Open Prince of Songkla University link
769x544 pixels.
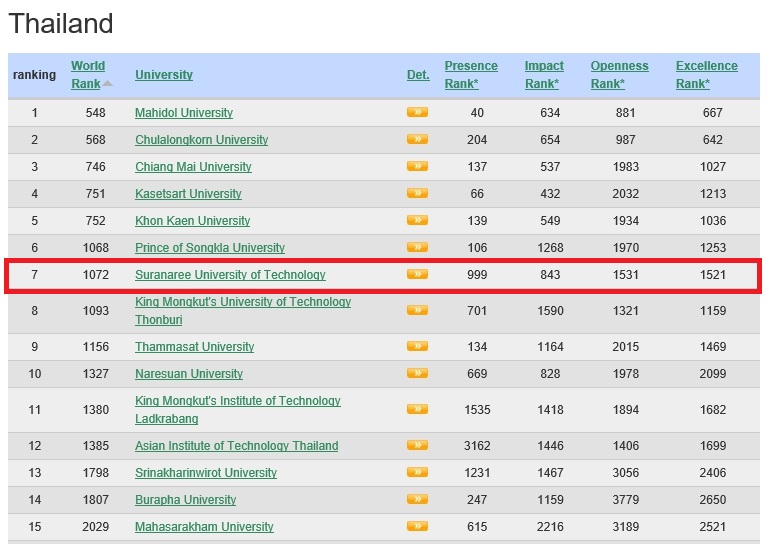click(210, 248)
